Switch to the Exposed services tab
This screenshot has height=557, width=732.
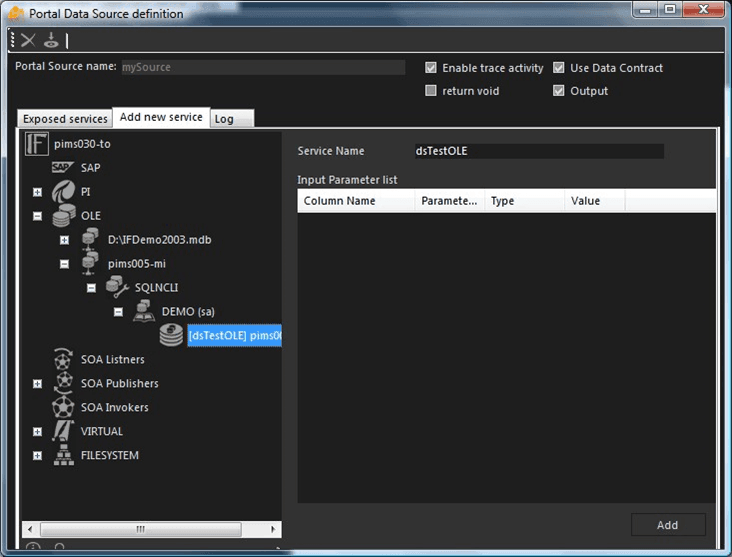click(x=65, y=119)
